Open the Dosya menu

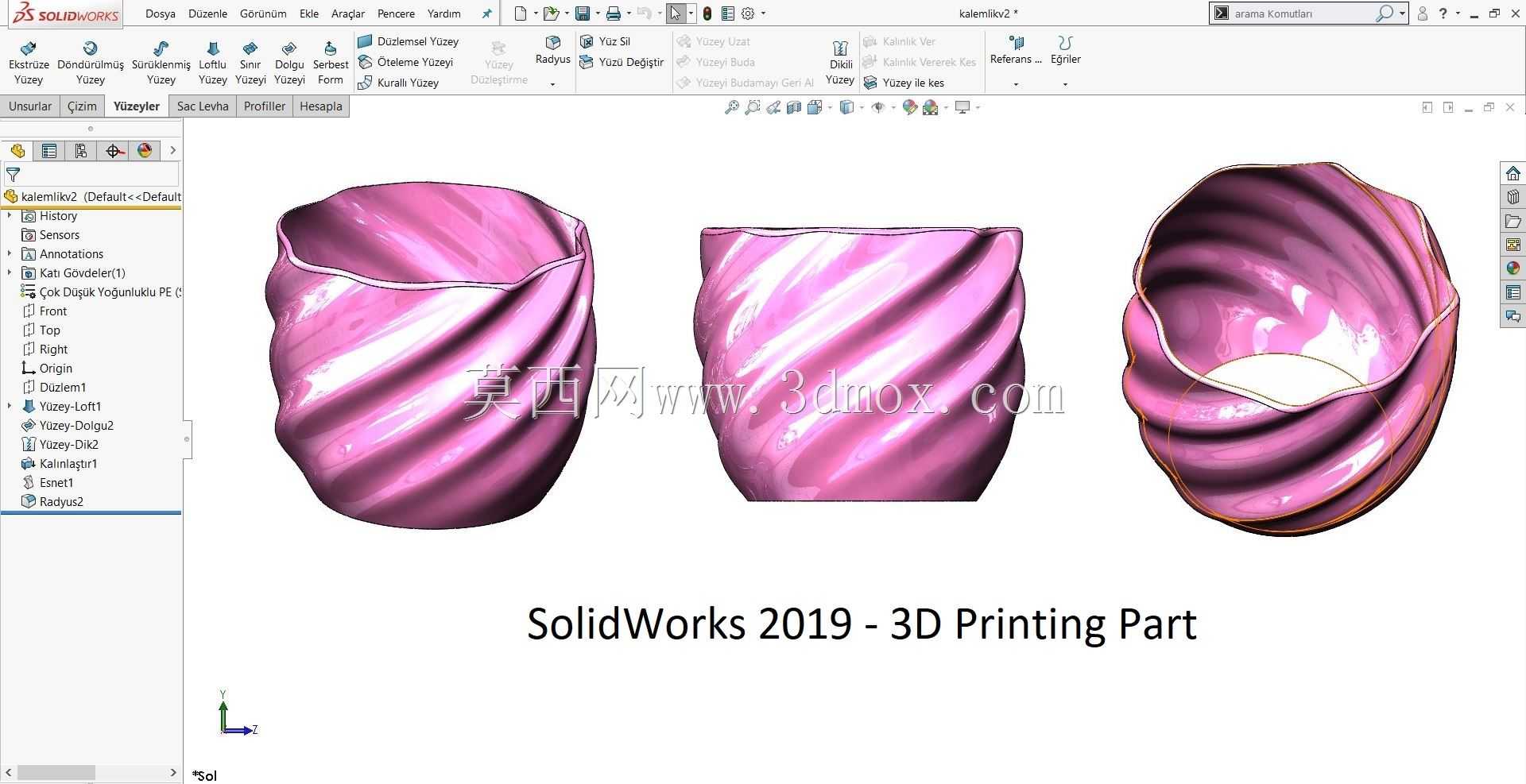pyautogui.click(x=161, y=14)
